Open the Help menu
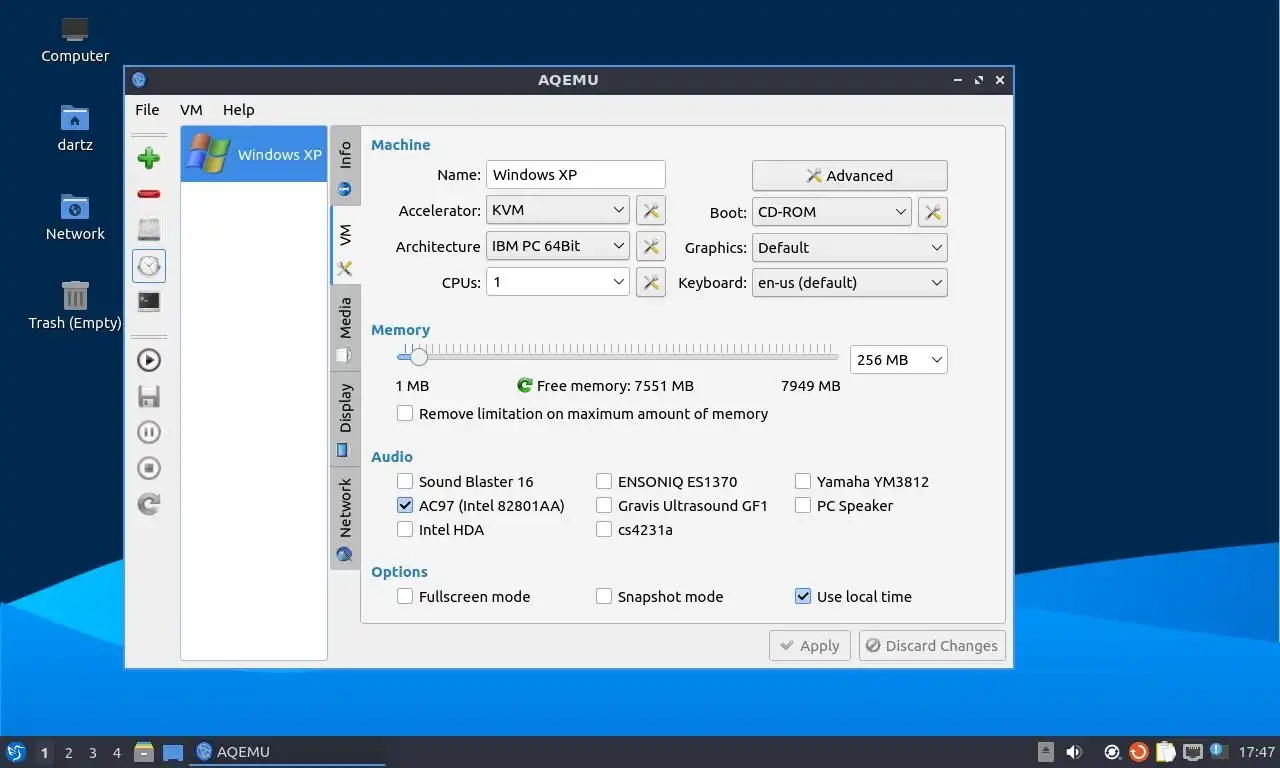Image resolution: width=1280 pixels, height=768 pixels. [x=238, y=110]
